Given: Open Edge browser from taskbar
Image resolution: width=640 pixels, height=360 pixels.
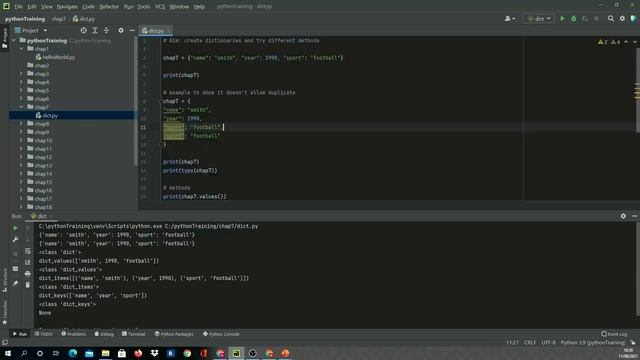Looking at the screenshot, I should click(73, 353).
